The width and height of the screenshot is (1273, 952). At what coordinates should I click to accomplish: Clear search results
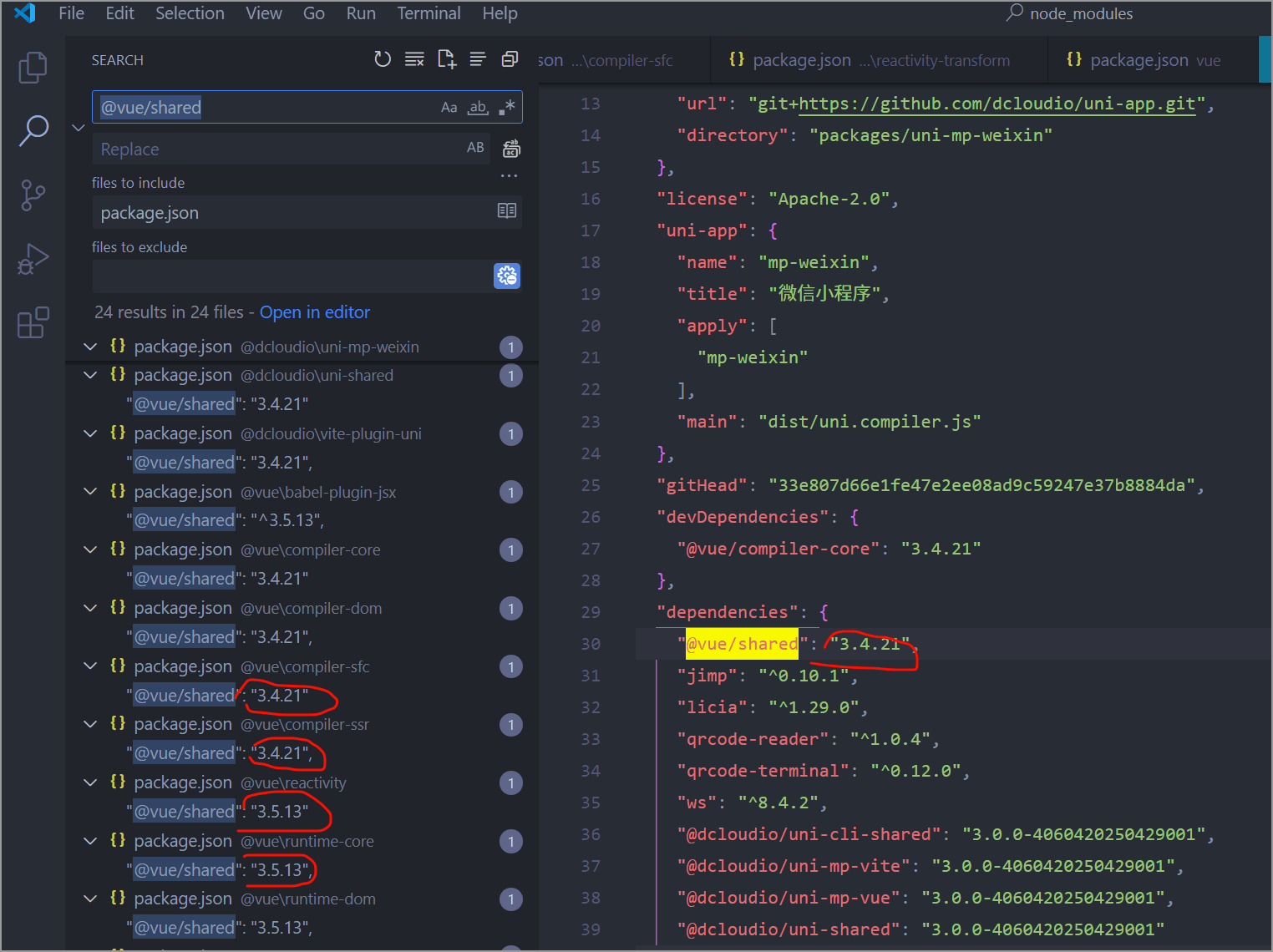(x=414, y=59)
